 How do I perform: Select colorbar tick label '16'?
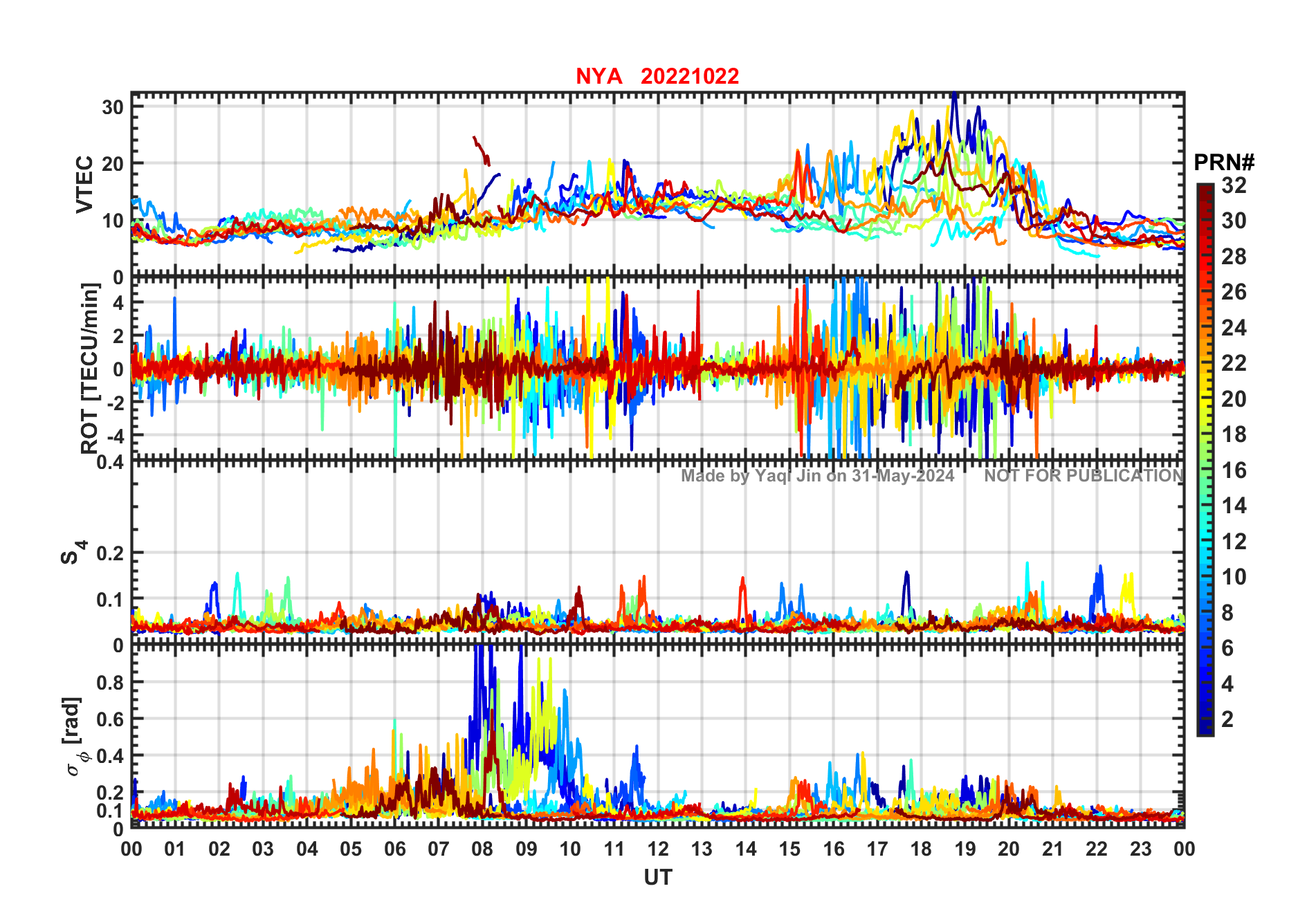[1234, 470]
